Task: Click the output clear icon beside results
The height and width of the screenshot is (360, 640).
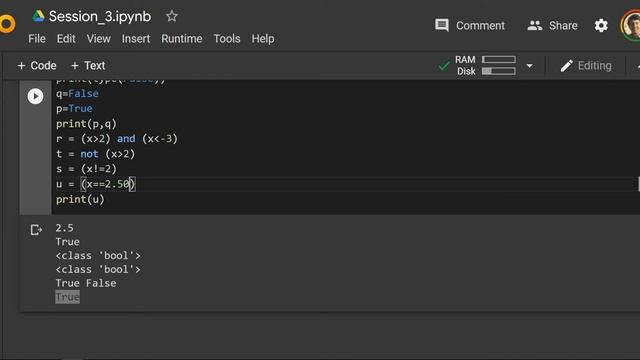Action: (x=36, y=230)
